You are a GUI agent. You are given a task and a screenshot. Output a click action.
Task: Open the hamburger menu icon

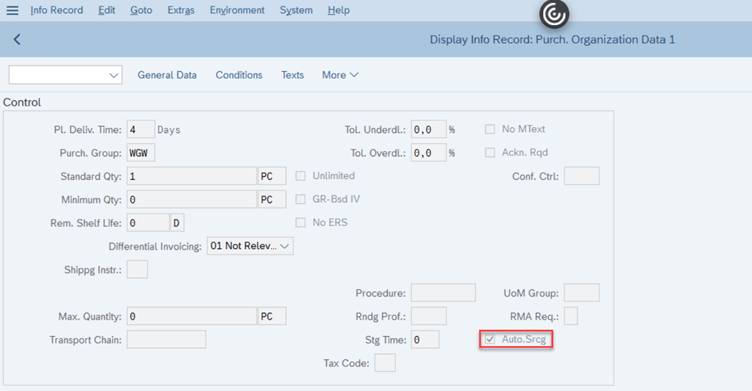click(12, 10)
